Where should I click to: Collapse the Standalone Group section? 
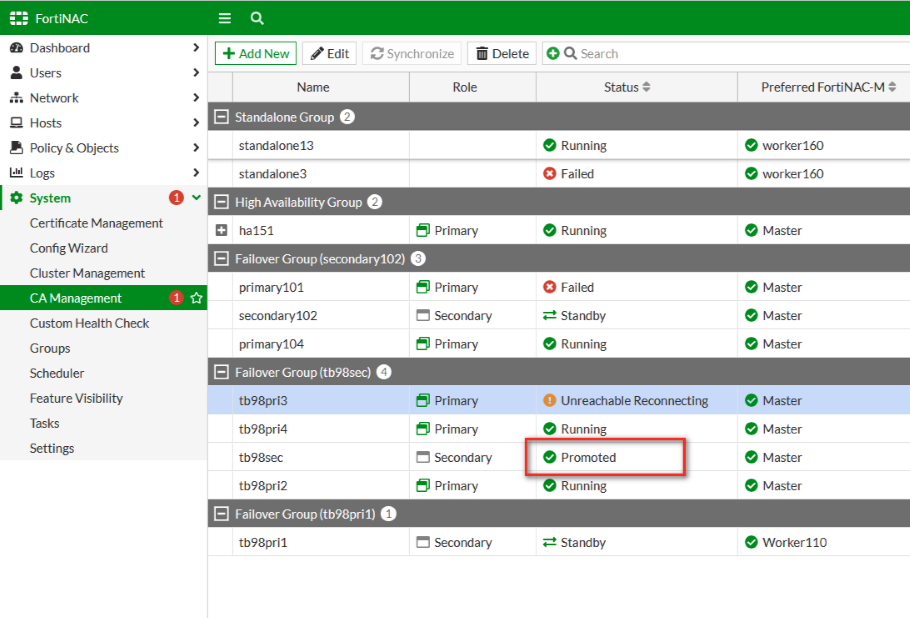(x=221, y=115)
